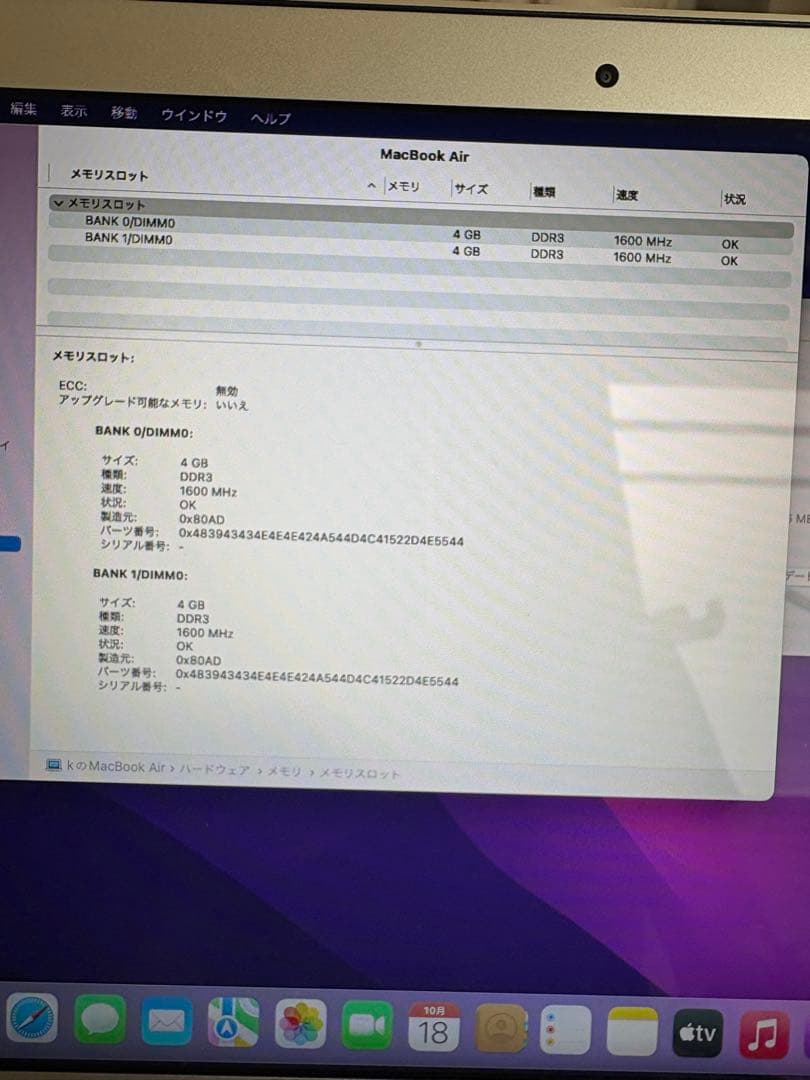The height and width of the screenshot is (1080, 810).
Task: Launch the Apple TV app
Action: (698, 1032)
